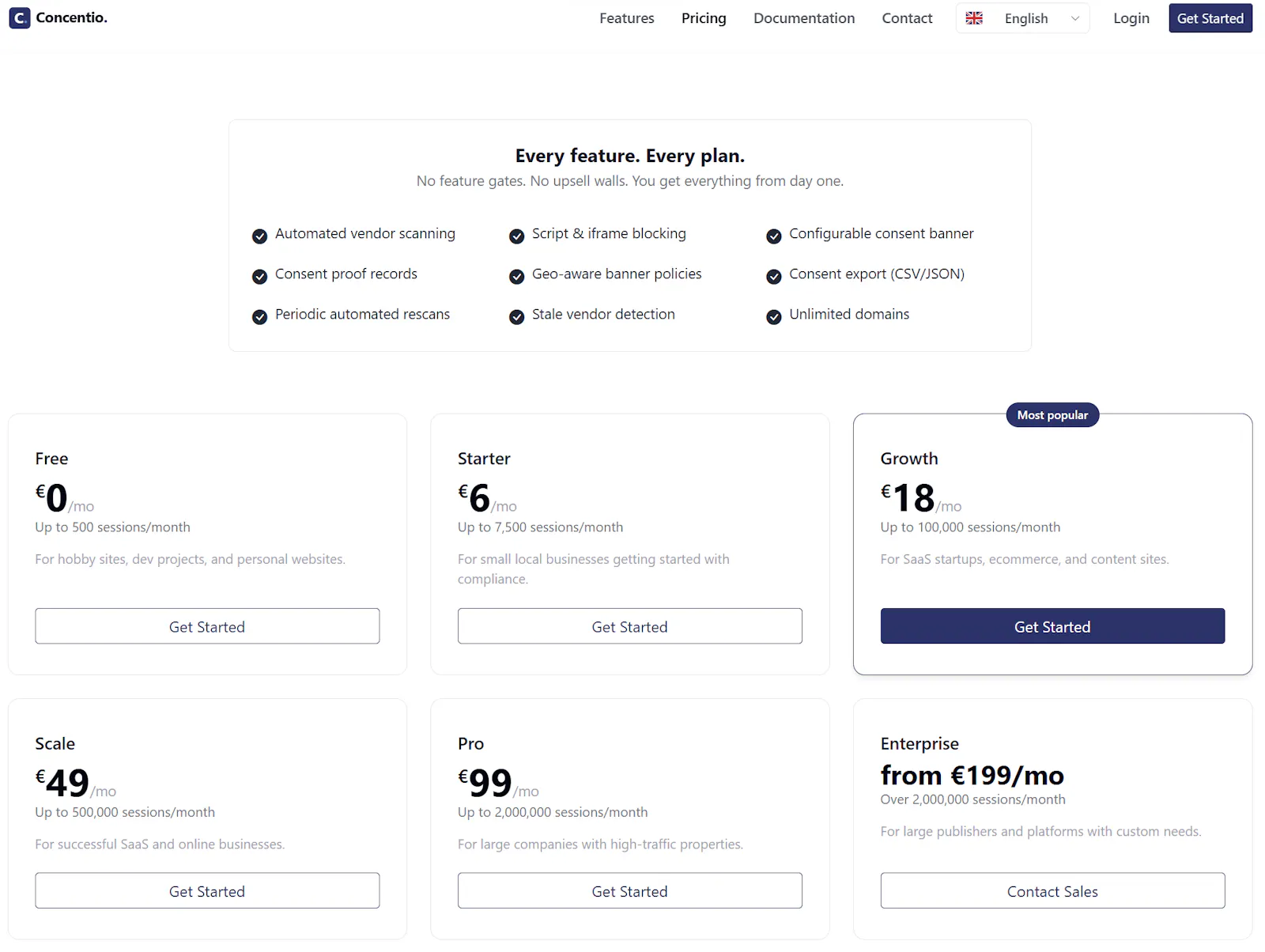Open the Features nav item
The width and height of the screenshot is (1265, 952).
point(627,18)
